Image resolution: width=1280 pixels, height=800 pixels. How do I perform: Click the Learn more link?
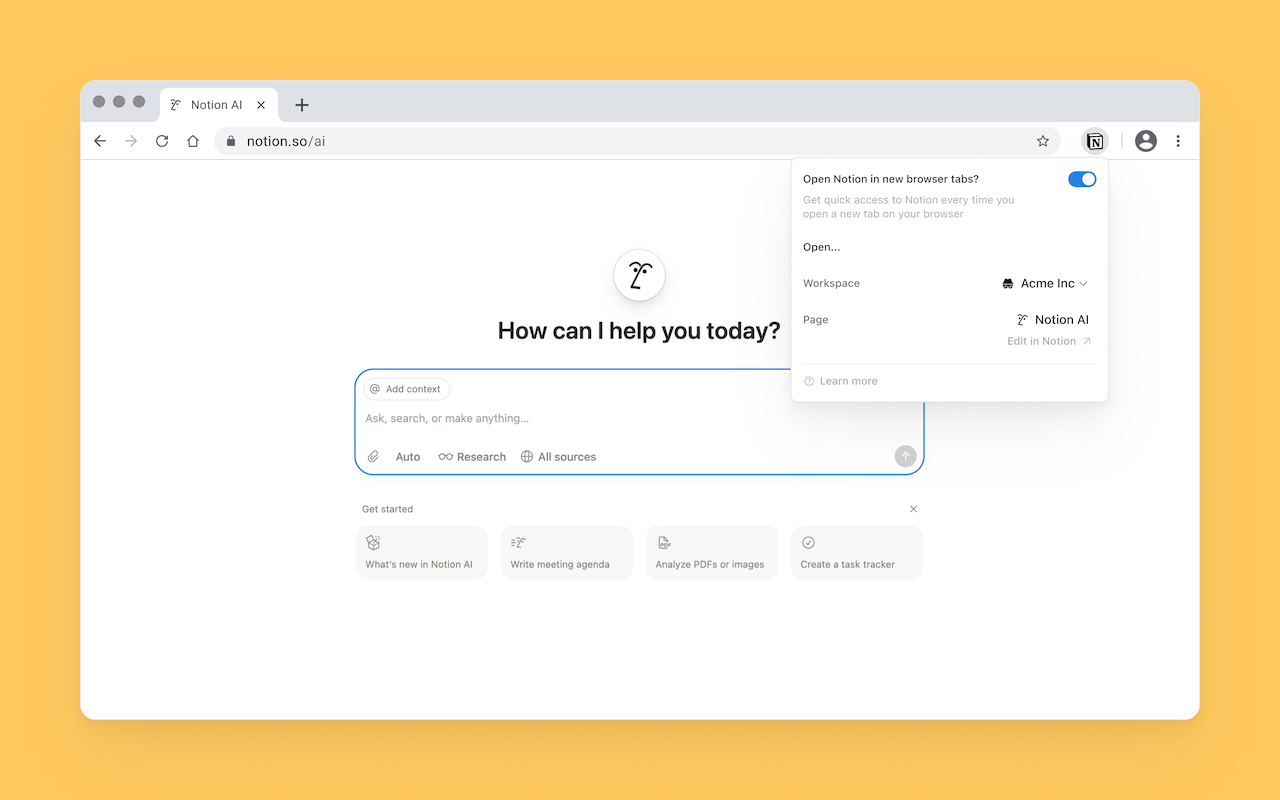(x=848, y=380)
